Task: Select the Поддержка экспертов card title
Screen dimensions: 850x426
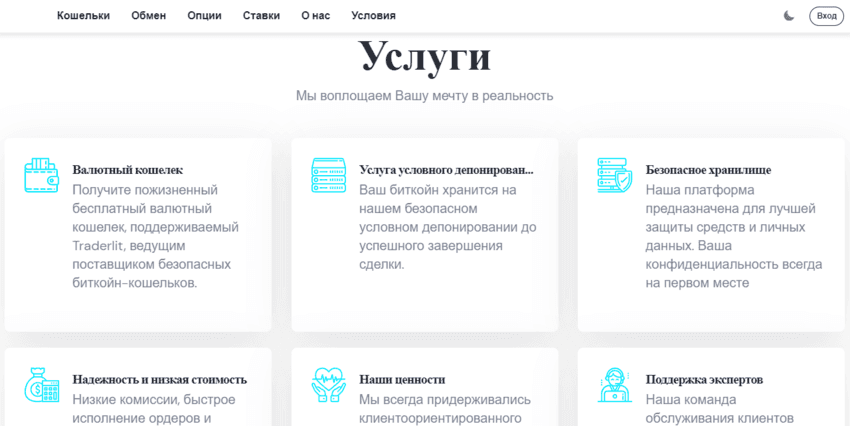Action: coord(705,379)
